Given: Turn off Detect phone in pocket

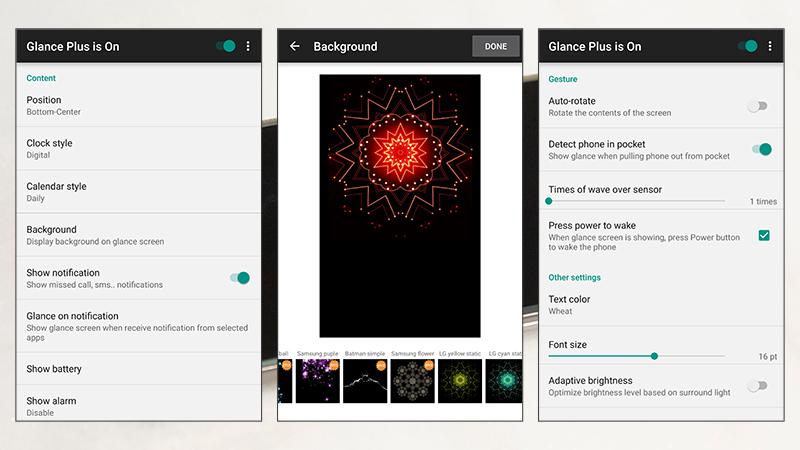Looking at the screenshot, I should click(762, 149).
